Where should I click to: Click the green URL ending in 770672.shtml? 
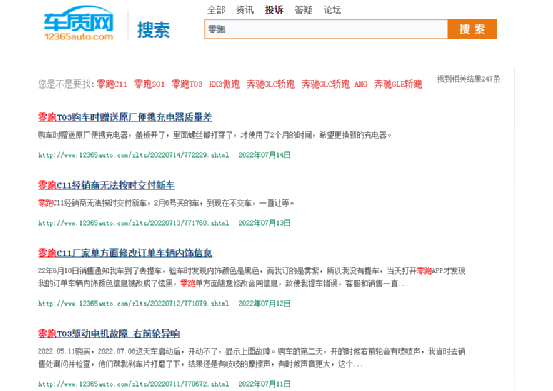click(134, 384)
